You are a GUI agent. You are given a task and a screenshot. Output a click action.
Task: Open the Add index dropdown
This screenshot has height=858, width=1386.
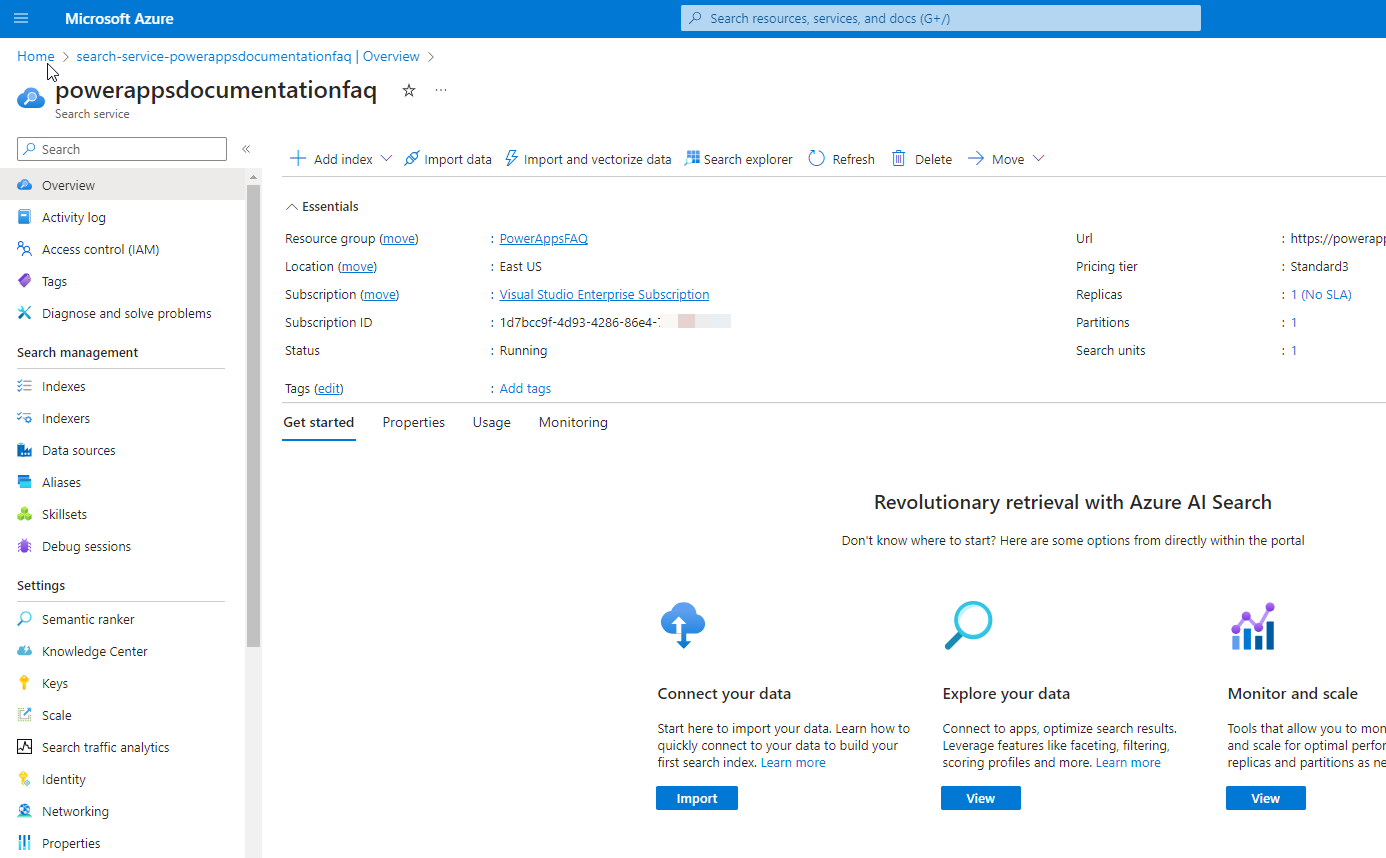[x=338, y=158]
